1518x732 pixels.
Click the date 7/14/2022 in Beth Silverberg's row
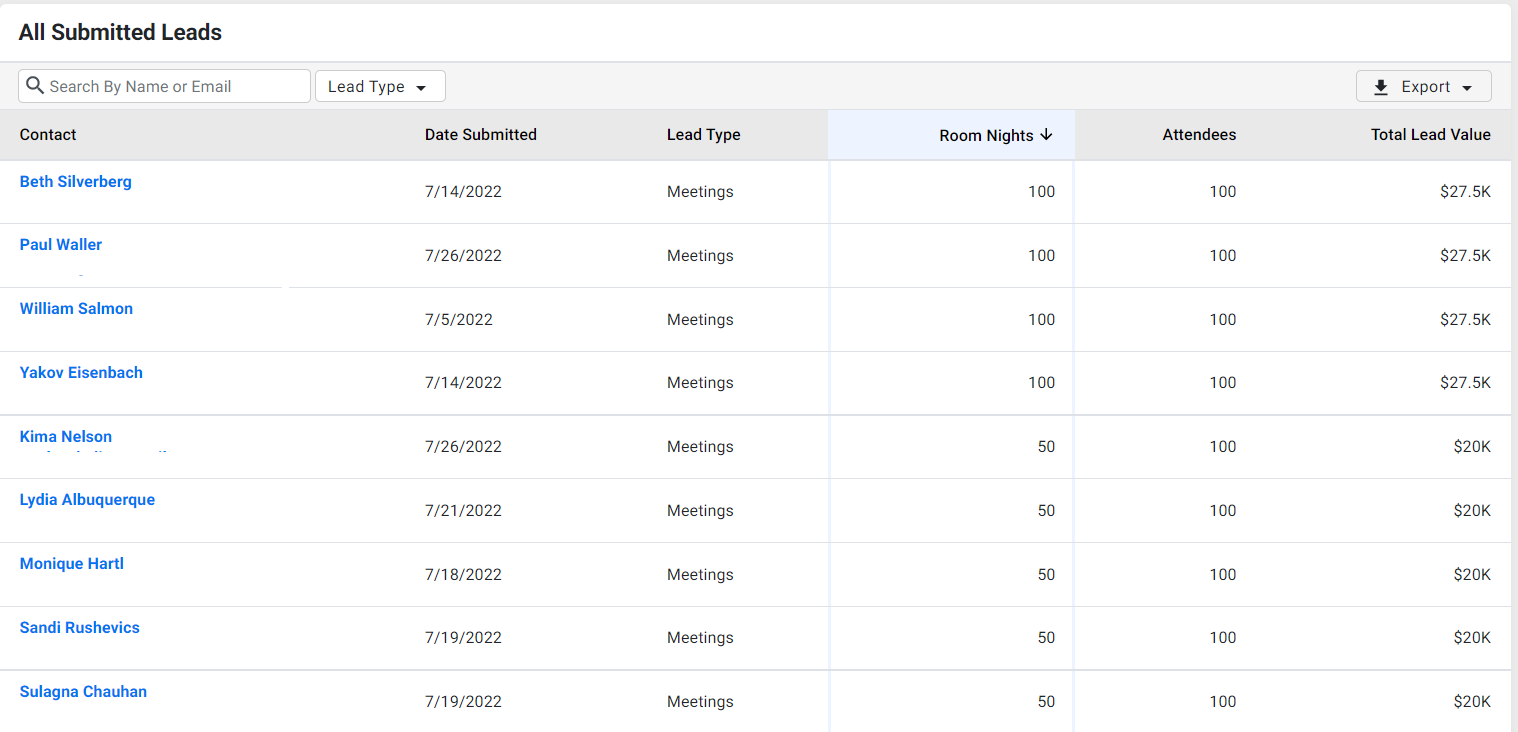coord(463,192)
